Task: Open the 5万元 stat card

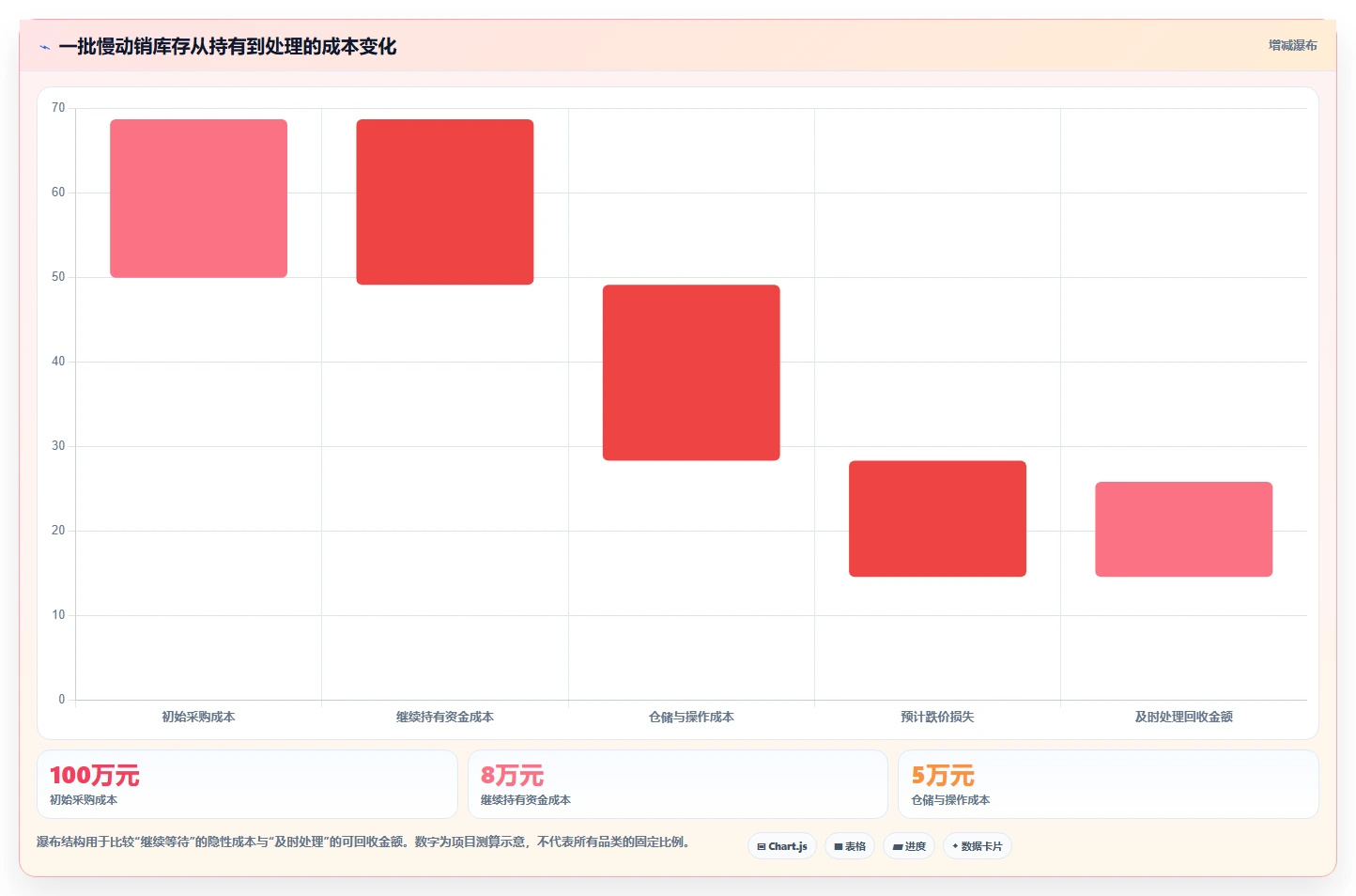Action: (1108, 784)
